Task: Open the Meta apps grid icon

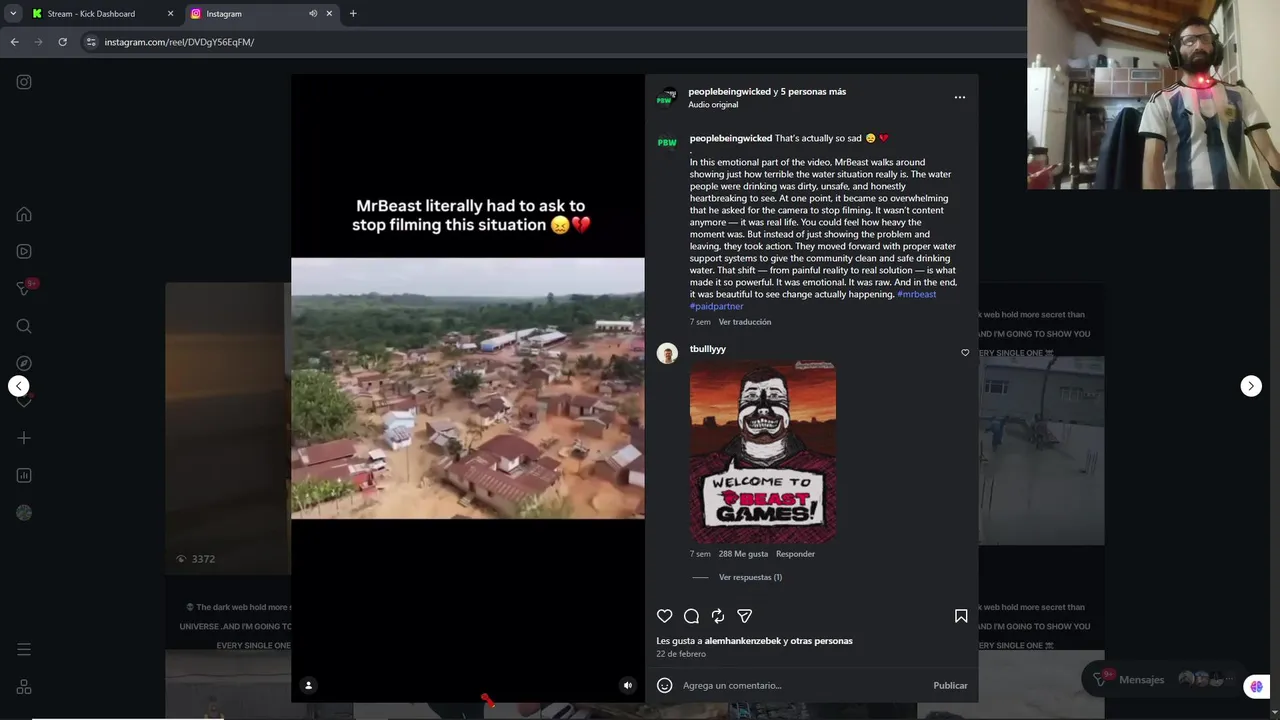Action: [24, 687]
